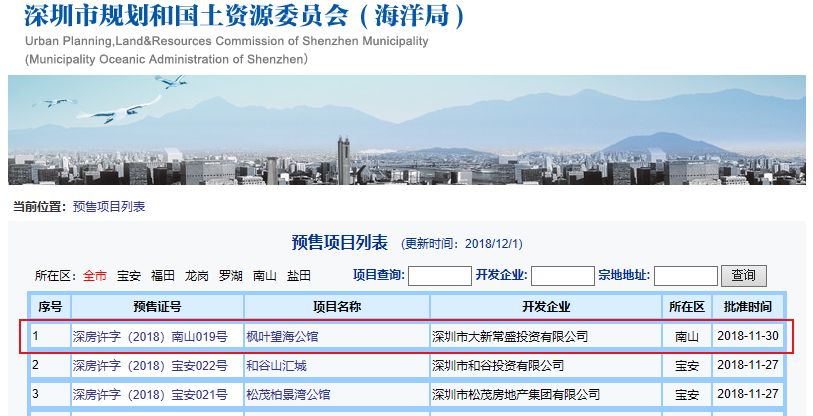Click the 查询 search button
Image resolution: width=813 pixels, height=416 pixels.
[x=744, y=275]
